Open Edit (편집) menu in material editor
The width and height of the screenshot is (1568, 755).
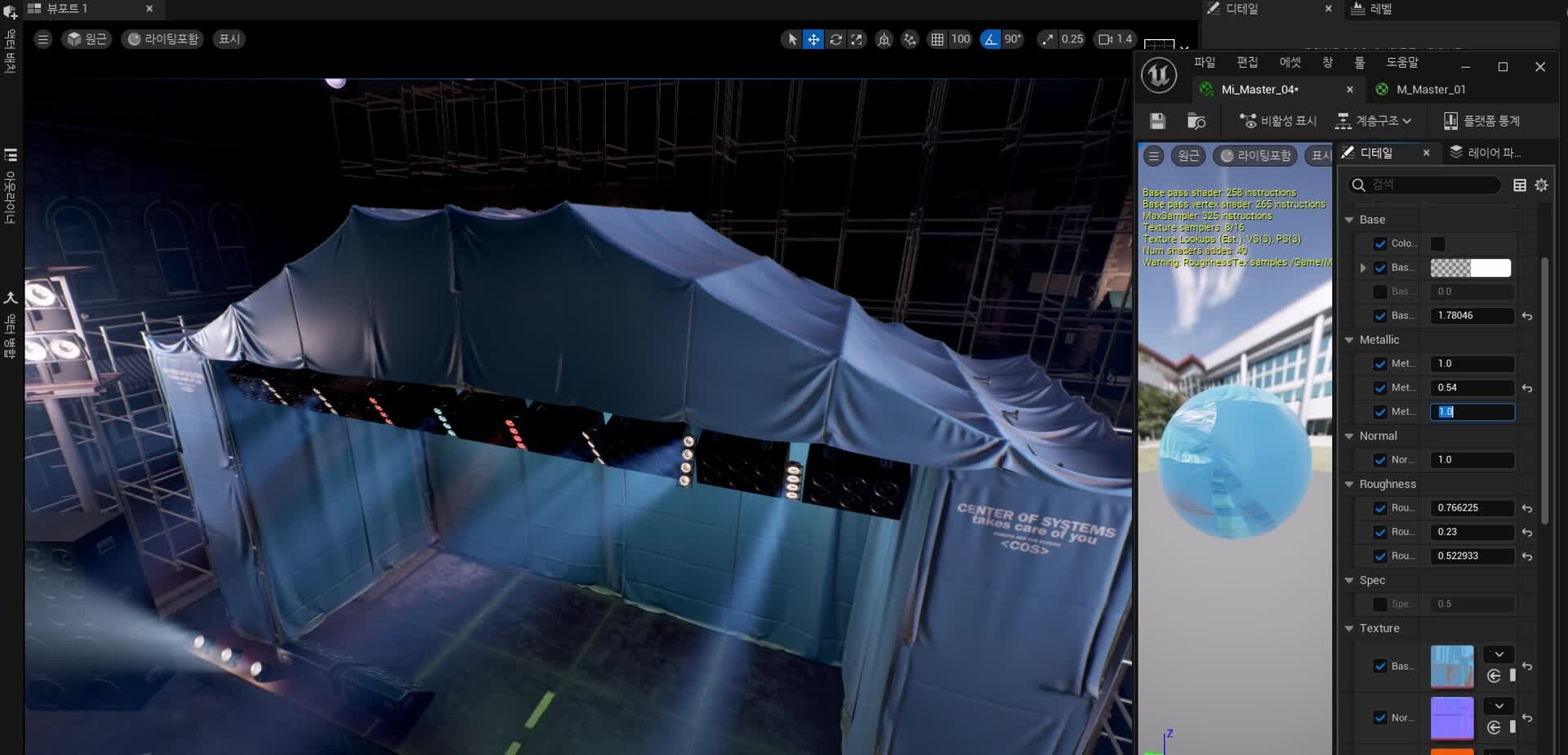tap(1247, 63)
